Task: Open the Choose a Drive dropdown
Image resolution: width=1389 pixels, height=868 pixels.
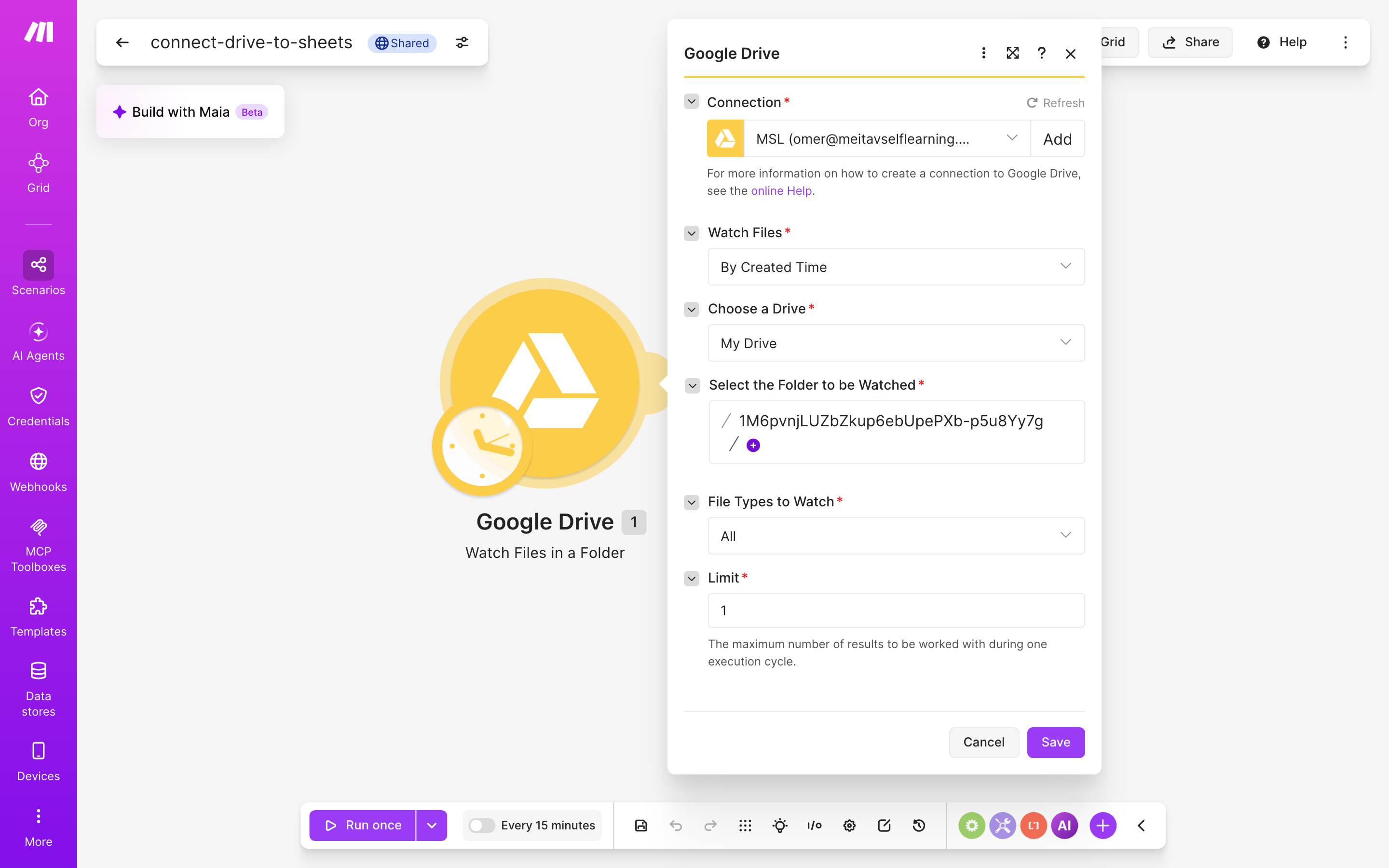Action: tap(896, 343)
